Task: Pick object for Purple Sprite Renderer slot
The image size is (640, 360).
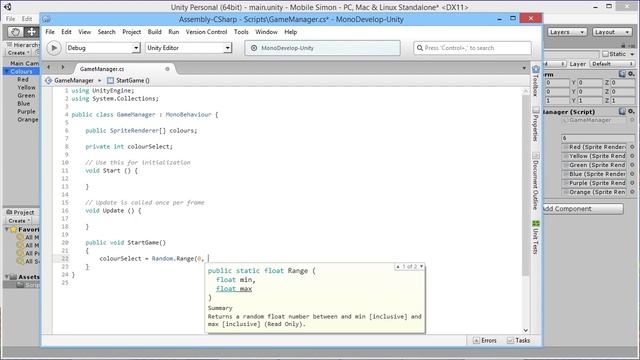Action: (632, 183)
